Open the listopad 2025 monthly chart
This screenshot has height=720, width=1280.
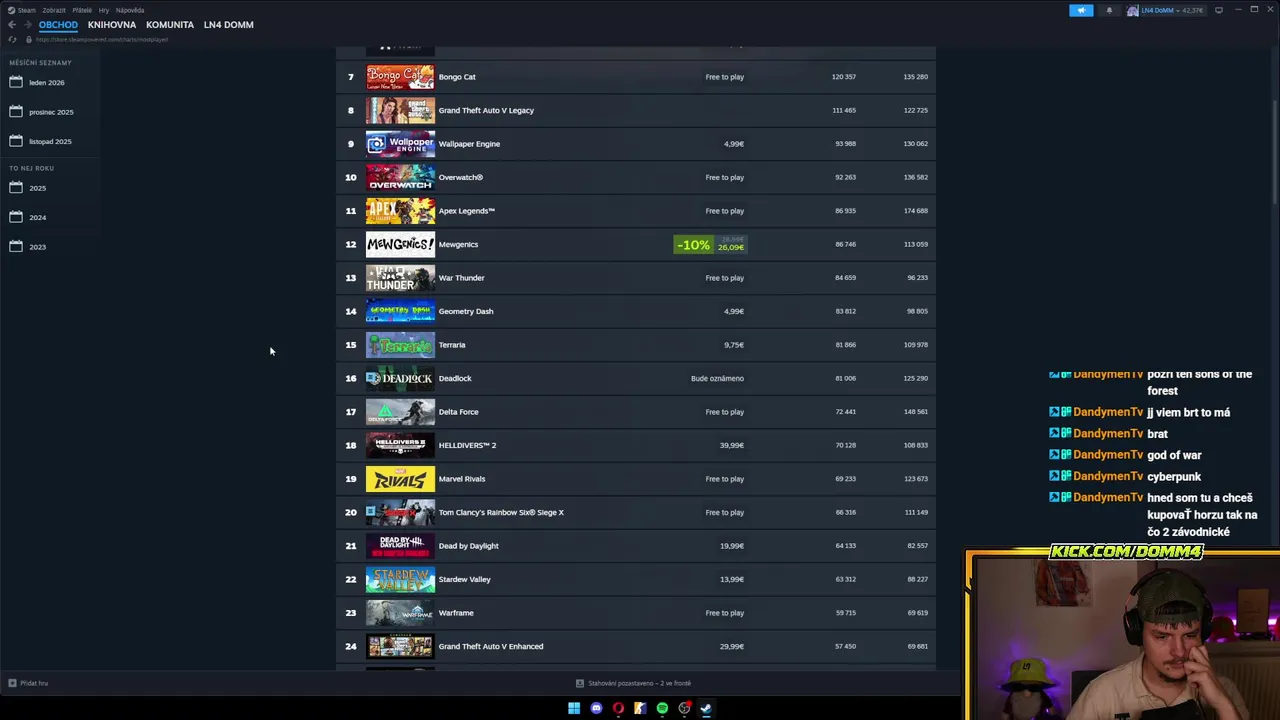[50, 141]
